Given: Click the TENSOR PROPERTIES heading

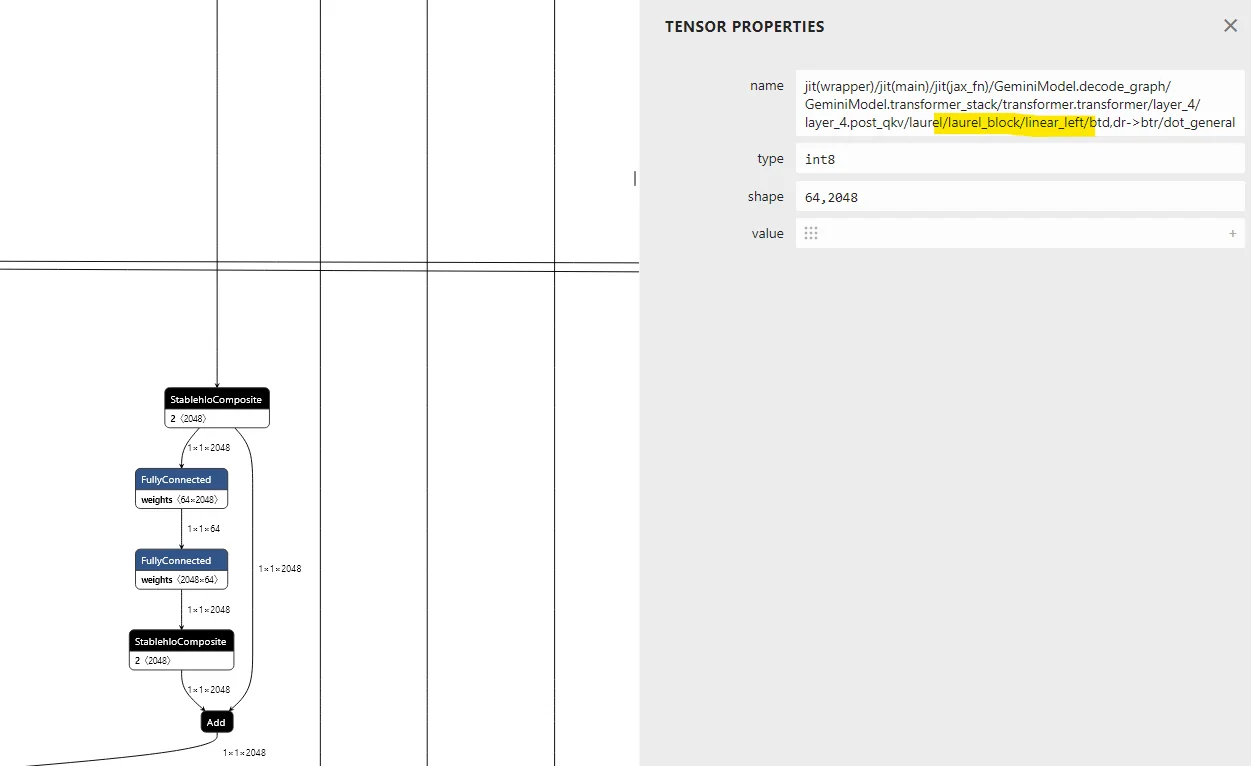Looking at the screenshot, I should [x=745, y=27].
